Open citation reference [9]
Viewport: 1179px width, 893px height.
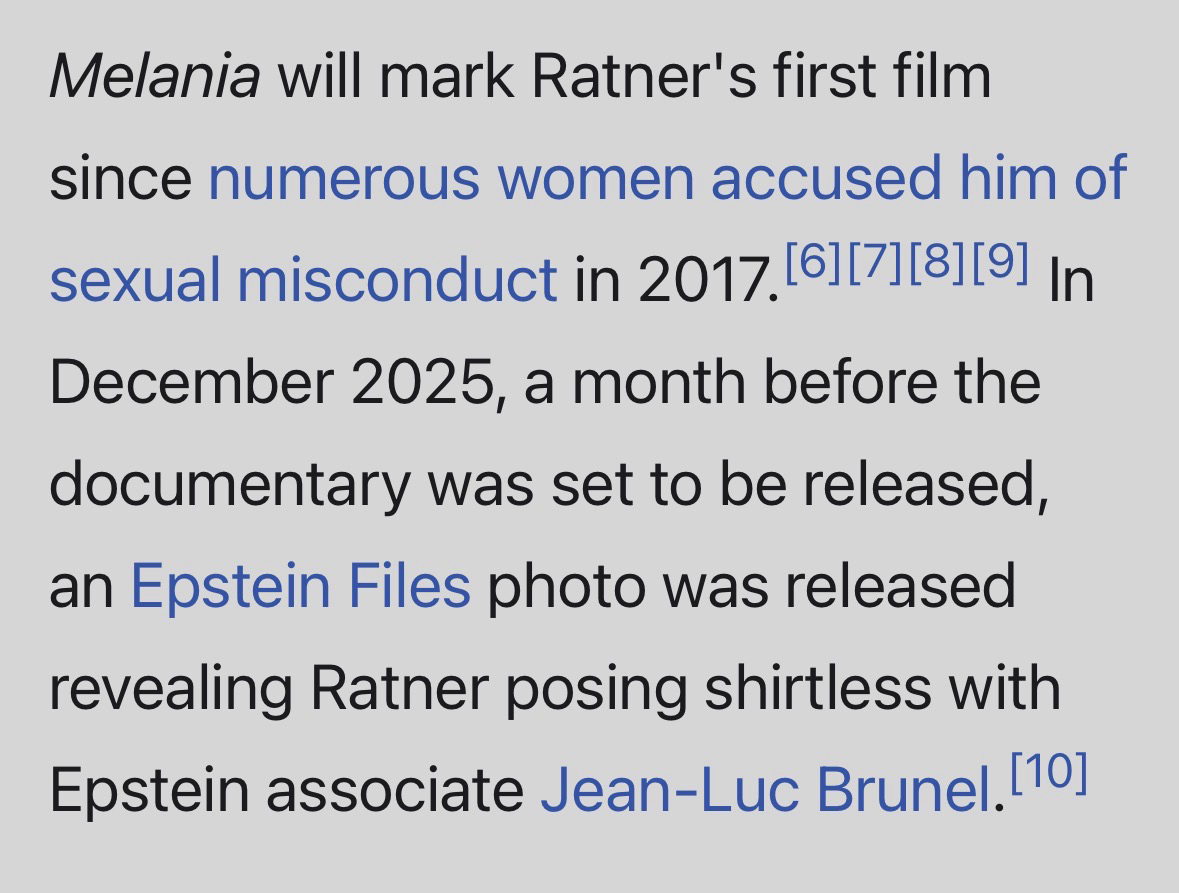click(x=1000, y=261)
